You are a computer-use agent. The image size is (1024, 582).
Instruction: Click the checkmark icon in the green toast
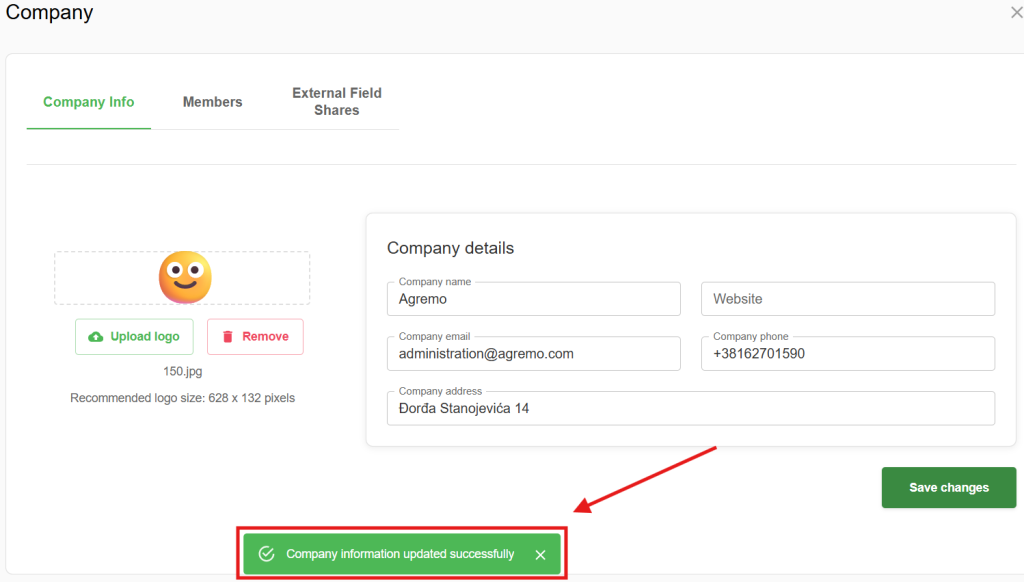[x=266, y=554]
